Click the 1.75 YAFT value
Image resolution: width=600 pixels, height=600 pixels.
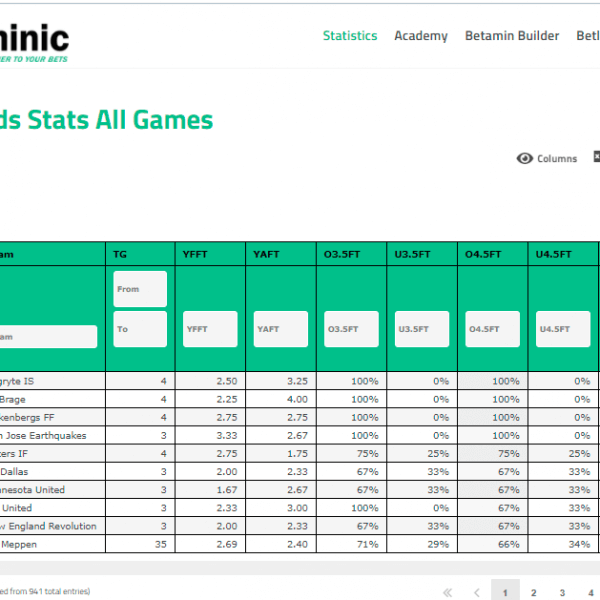297,453
